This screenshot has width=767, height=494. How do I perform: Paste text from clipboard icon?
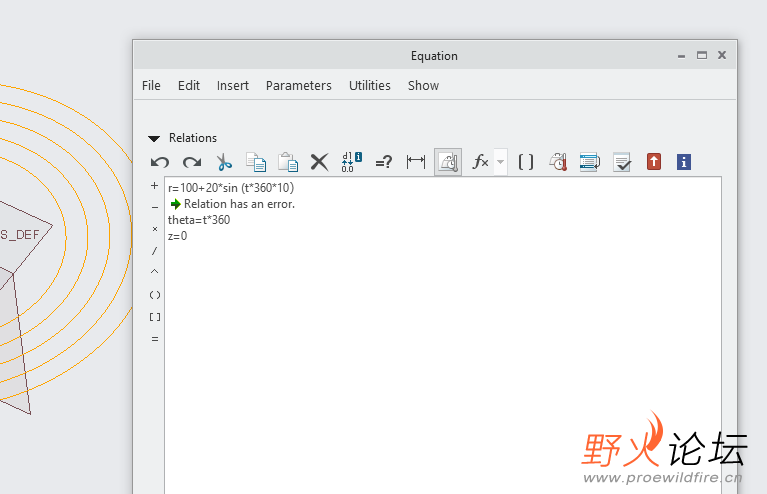[288, 162]
